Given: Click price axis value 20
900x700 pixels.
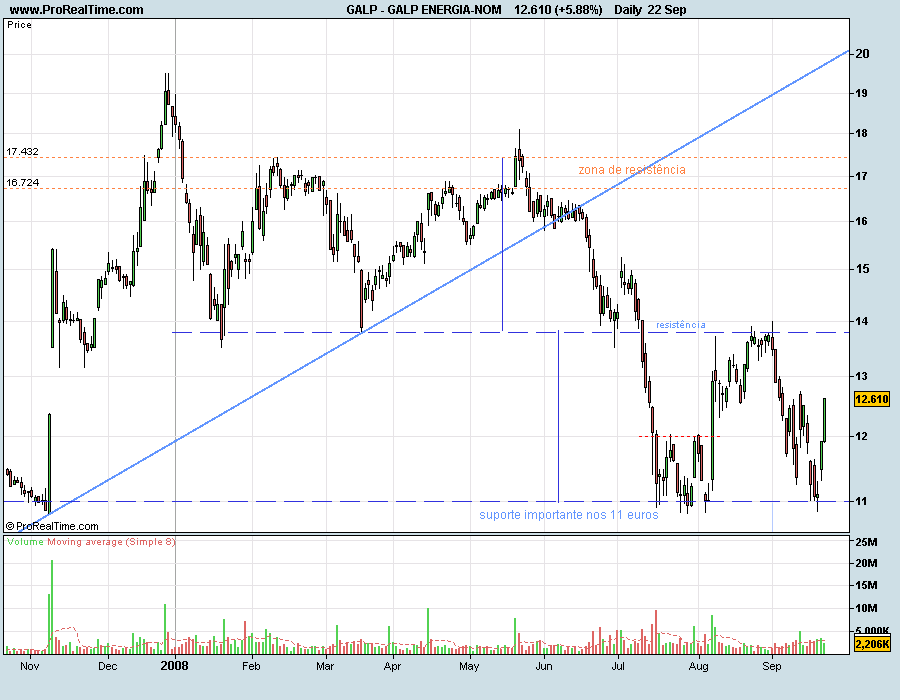Looking at the screenshot, I should [862, 53].
